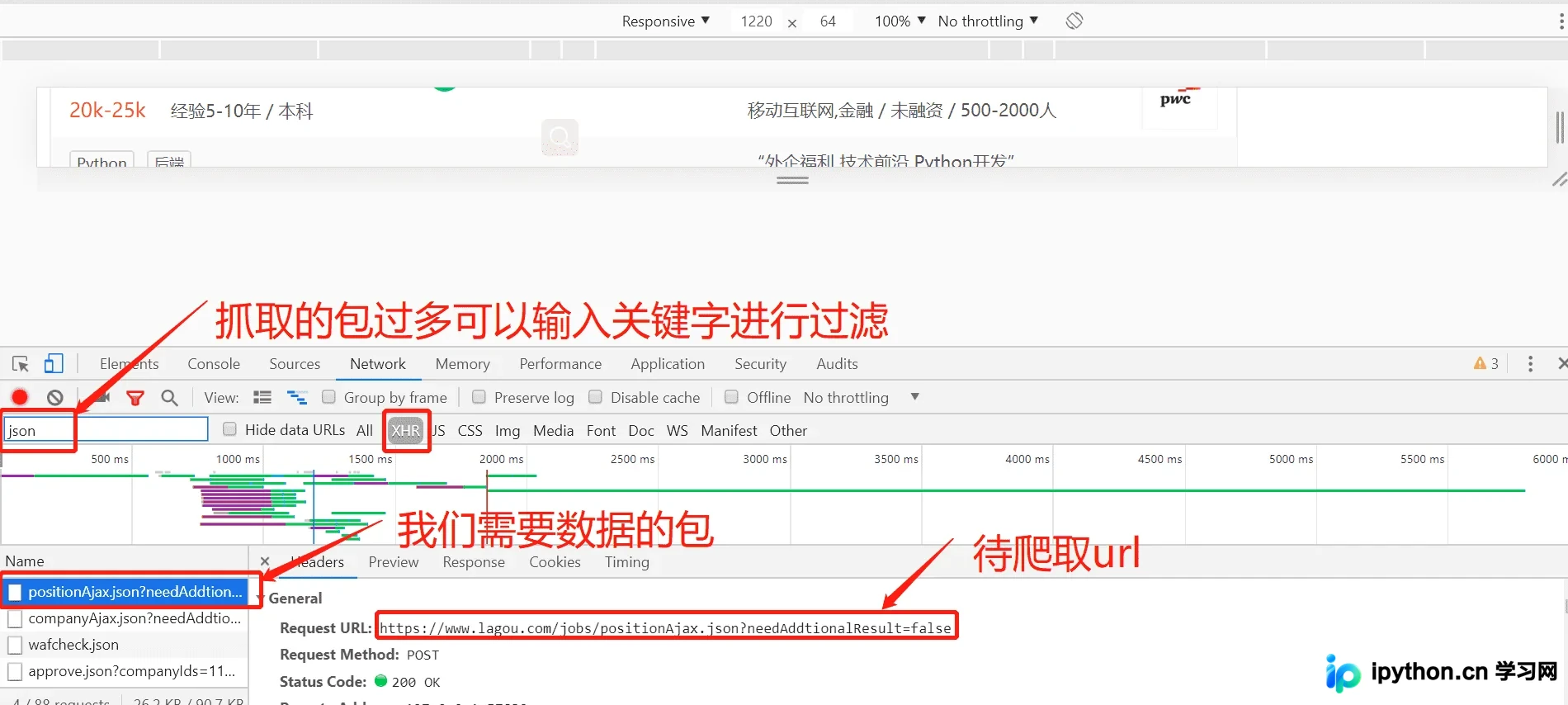Click the Name column header

click(x=25, y=561)
